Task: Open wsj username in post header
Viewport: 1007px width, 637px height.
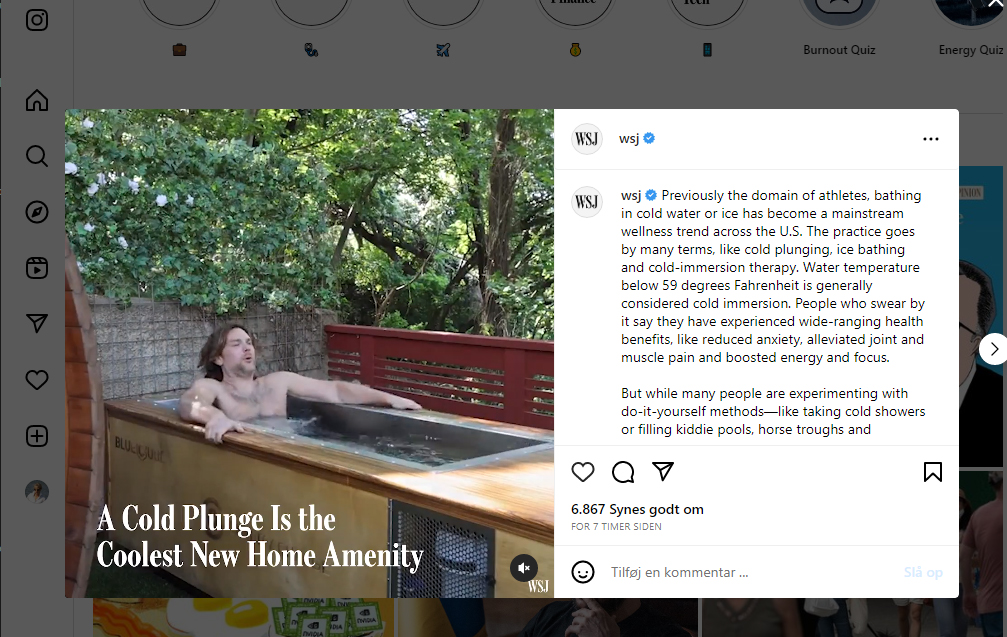Action: point(629,139)
